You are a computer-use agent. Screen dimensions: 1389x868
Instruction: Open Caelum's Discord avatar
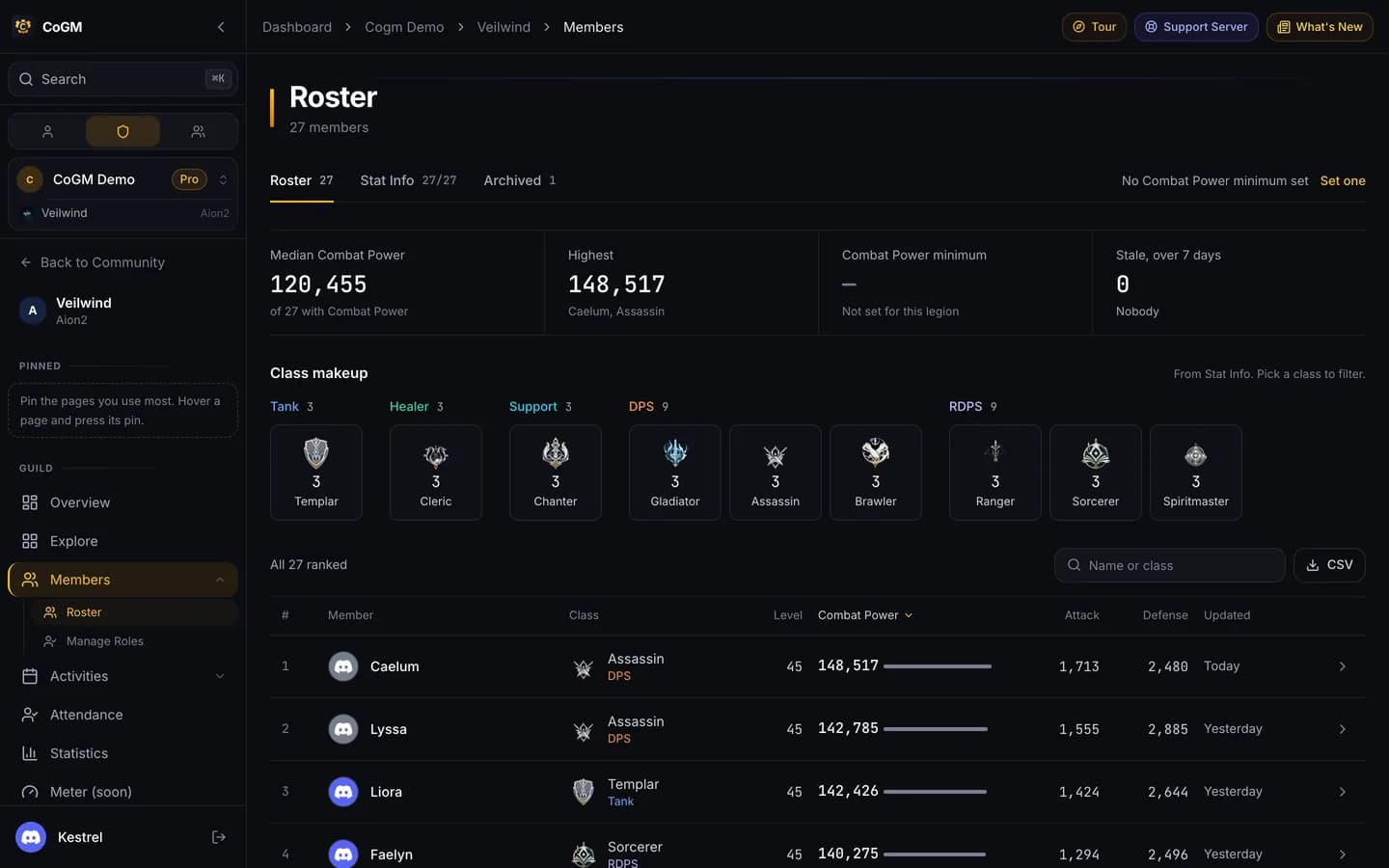tap(343, 666)
